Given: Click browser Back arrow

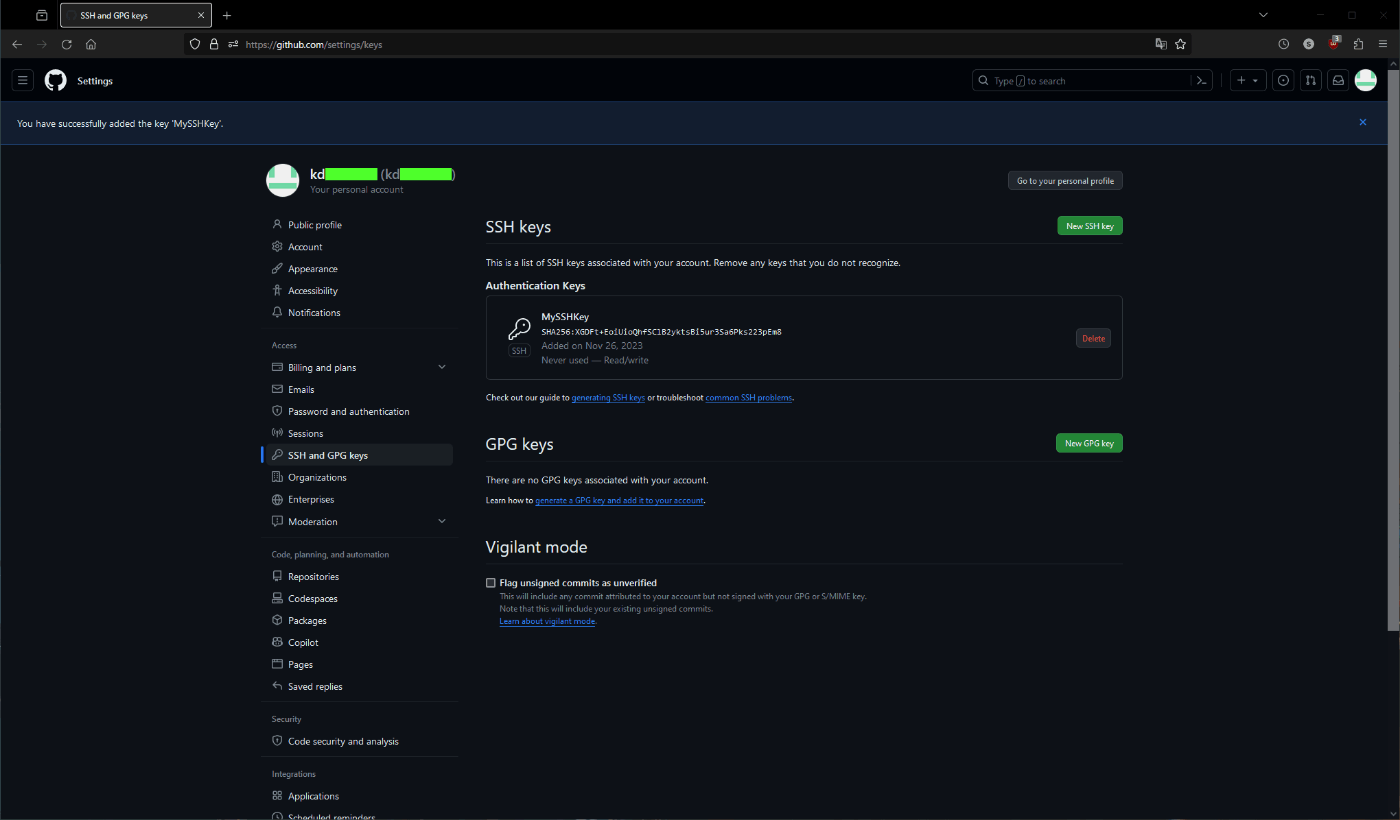Looking at the screenshot, I should tap(17, 44).
